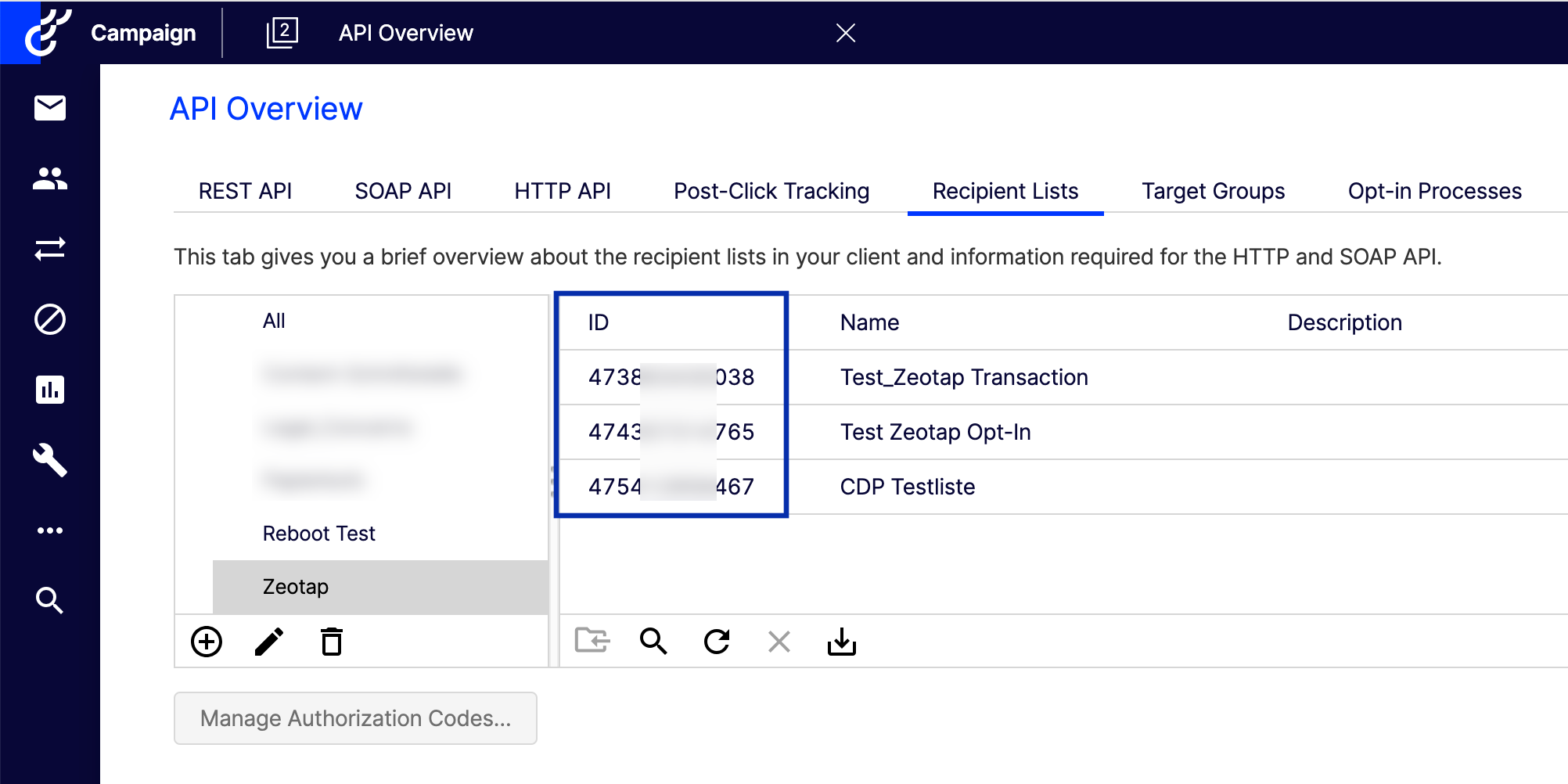This screenshot has width=1568, height=784.
Task: Click the API Overview window tab title
Action: point(406,33)
